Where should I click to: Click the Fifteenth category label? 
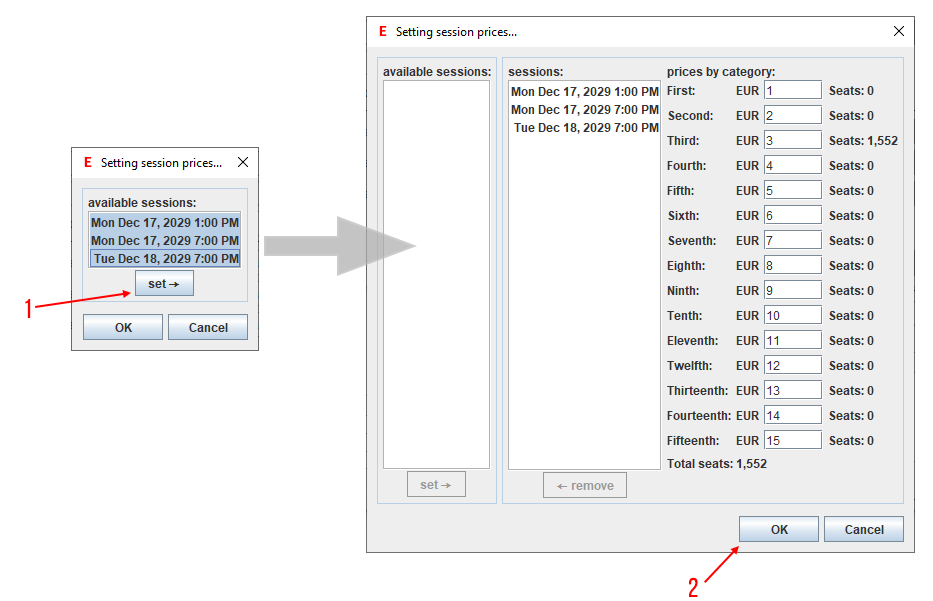click(693, 440)
